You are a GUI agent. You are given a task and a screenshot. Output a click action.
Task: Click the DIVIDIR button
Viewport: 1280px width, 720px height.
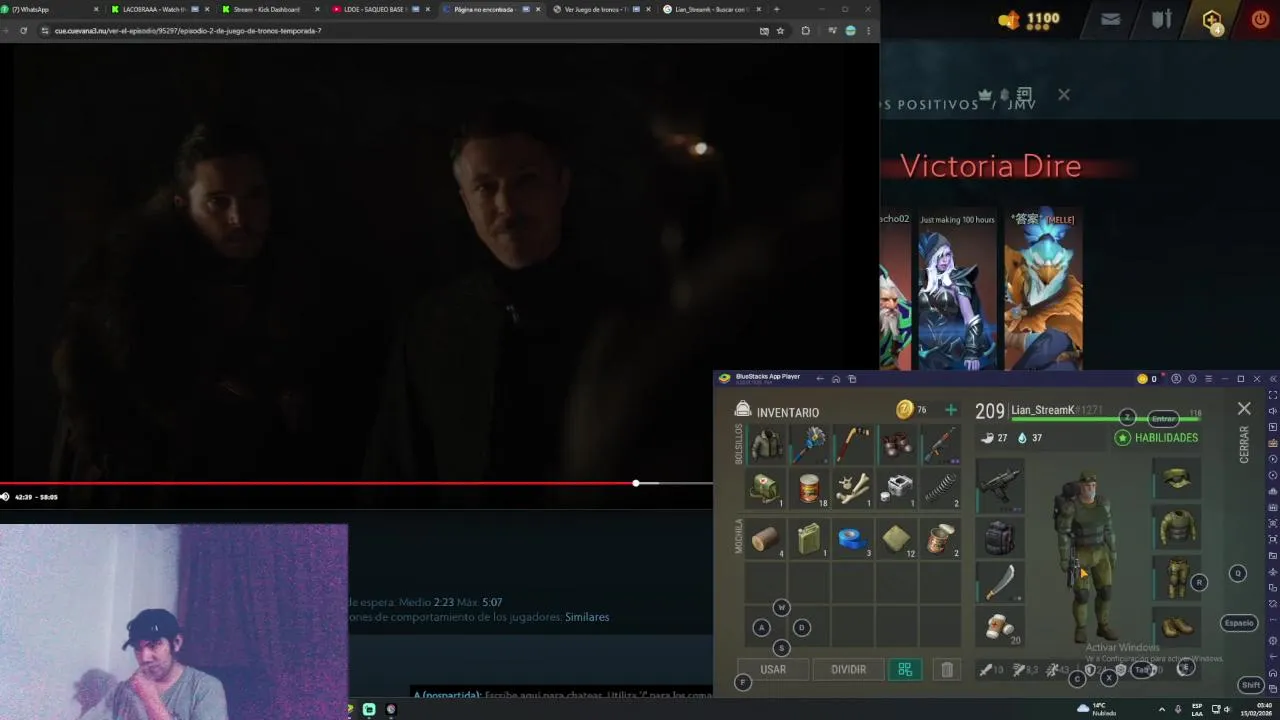[x=848, y=670]
